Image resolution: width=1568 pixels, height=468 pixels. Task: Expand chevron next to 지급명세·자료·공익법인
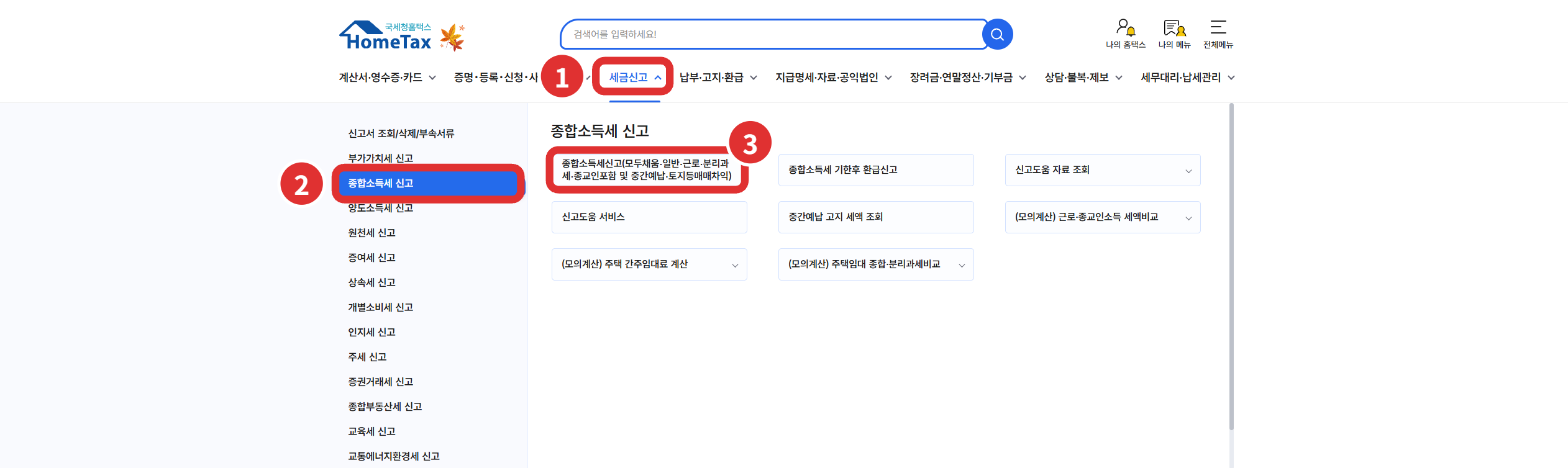coord(888,78)
